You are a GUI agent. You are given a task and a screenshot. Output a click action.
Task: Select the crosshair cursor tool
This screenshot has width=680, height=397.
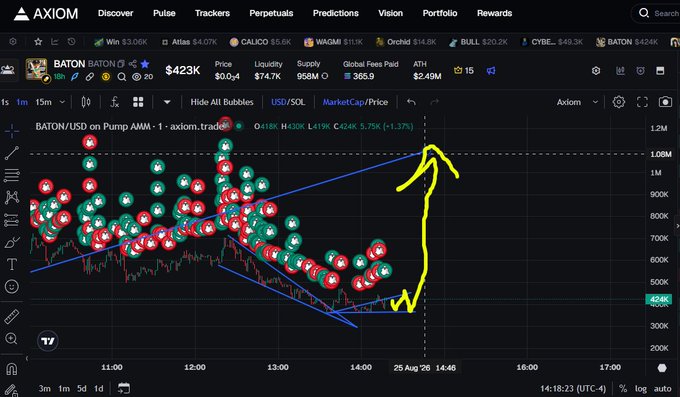click(12, 130)
